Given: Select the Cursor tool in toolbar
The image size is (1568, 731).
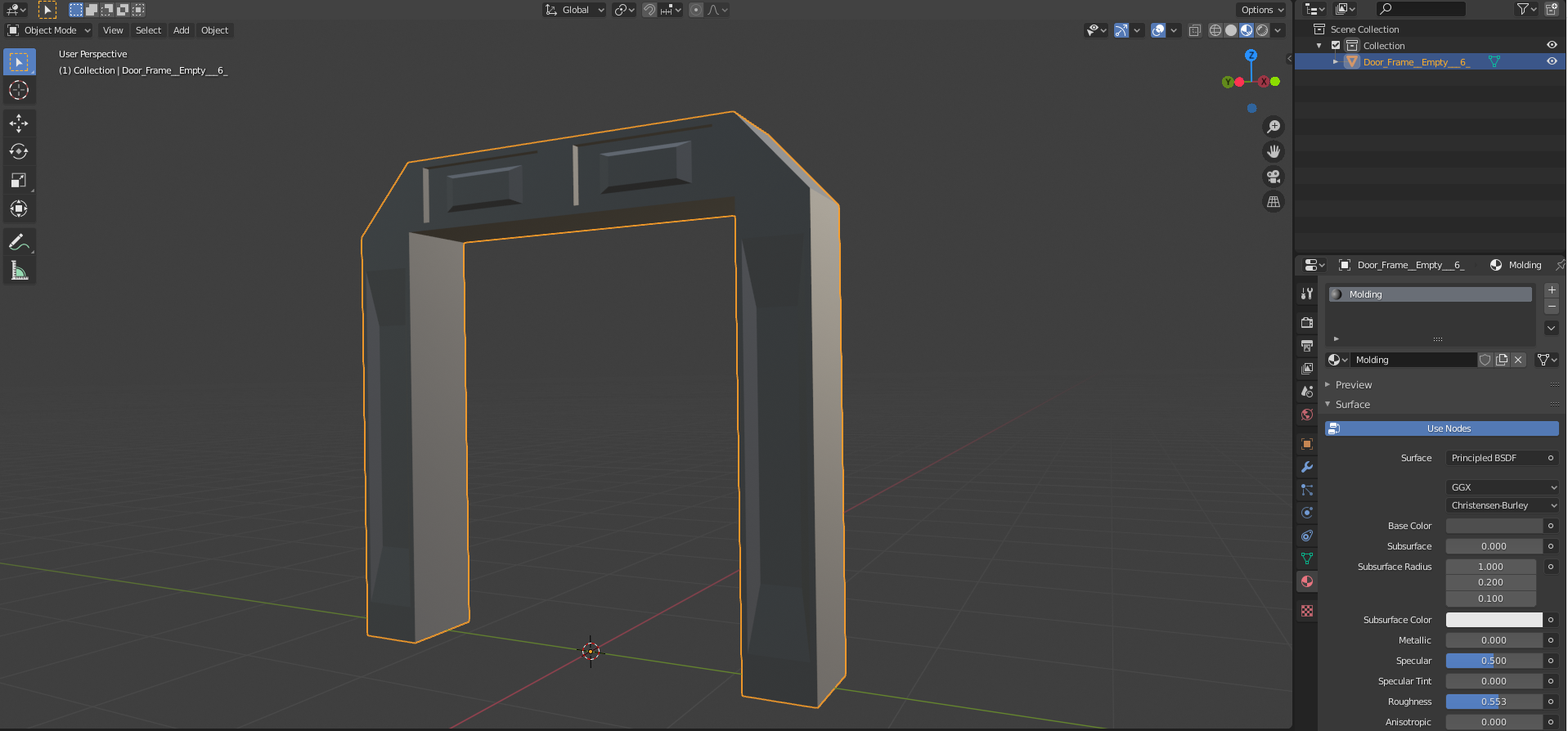Looking at the screenshot, I should 19,90.
